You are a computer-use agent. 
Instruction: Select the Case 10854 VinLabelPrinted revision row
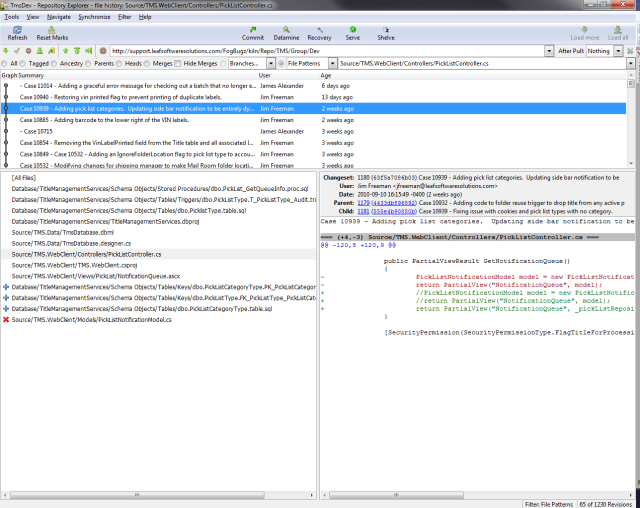pyautogui.click(x=313, y=143)
